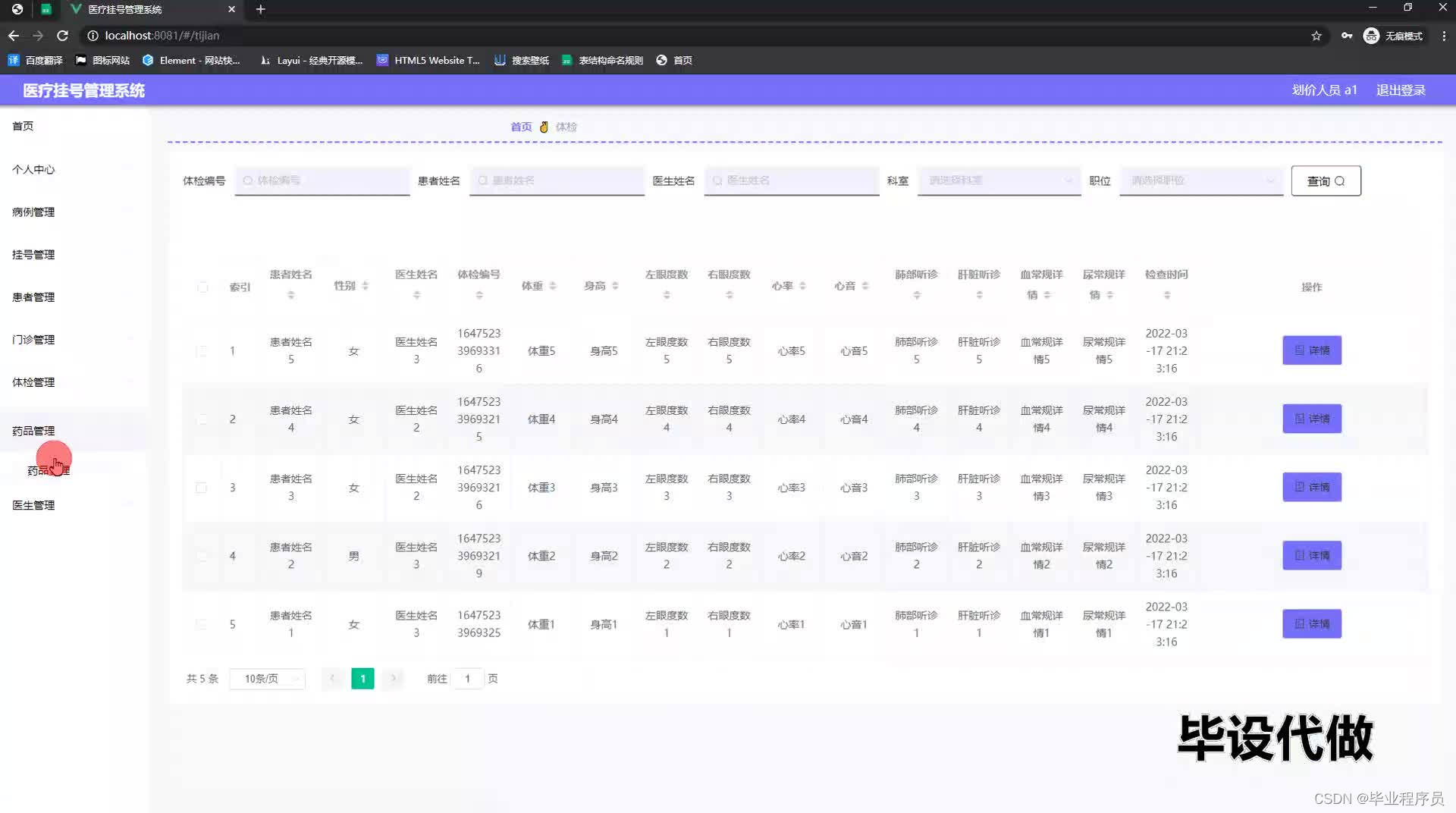The width and height of the screenshot is (1456, 813).
Task: Open Element bookmark
Action: click(191, 60)
